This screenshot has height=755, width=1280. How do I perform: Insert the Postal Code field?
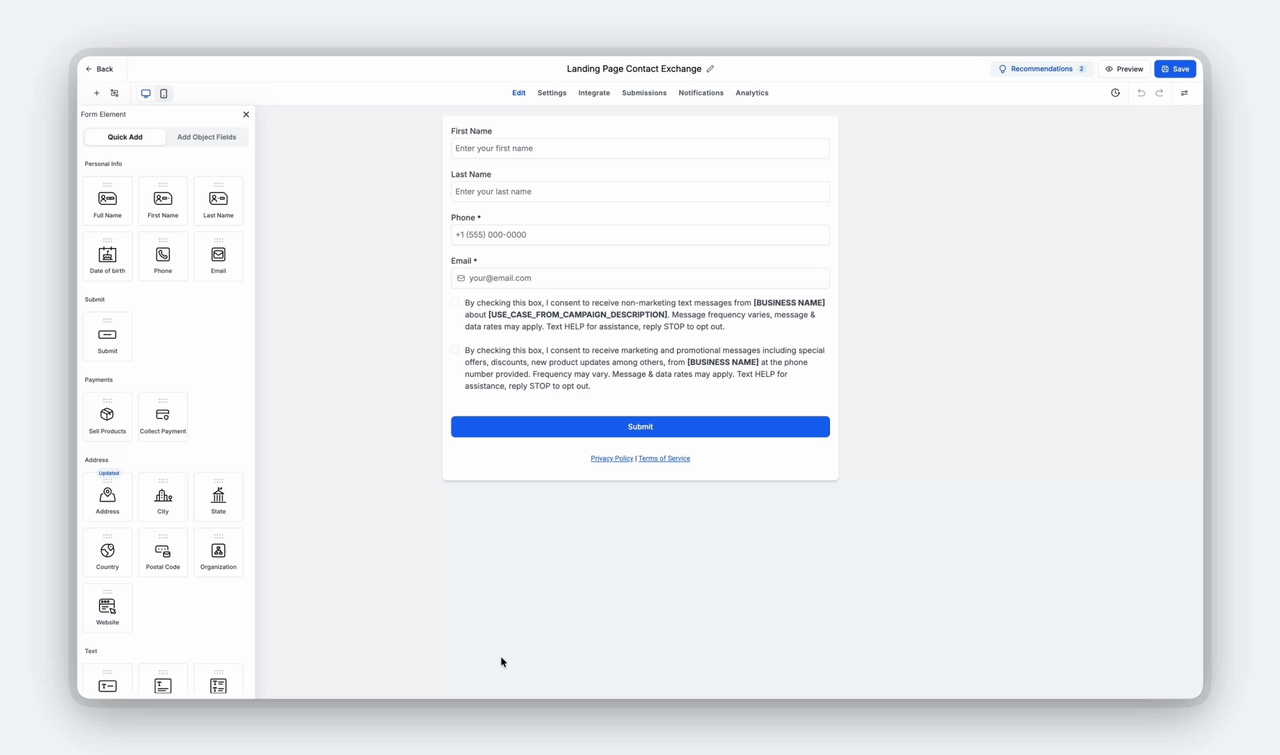point(163,553)
